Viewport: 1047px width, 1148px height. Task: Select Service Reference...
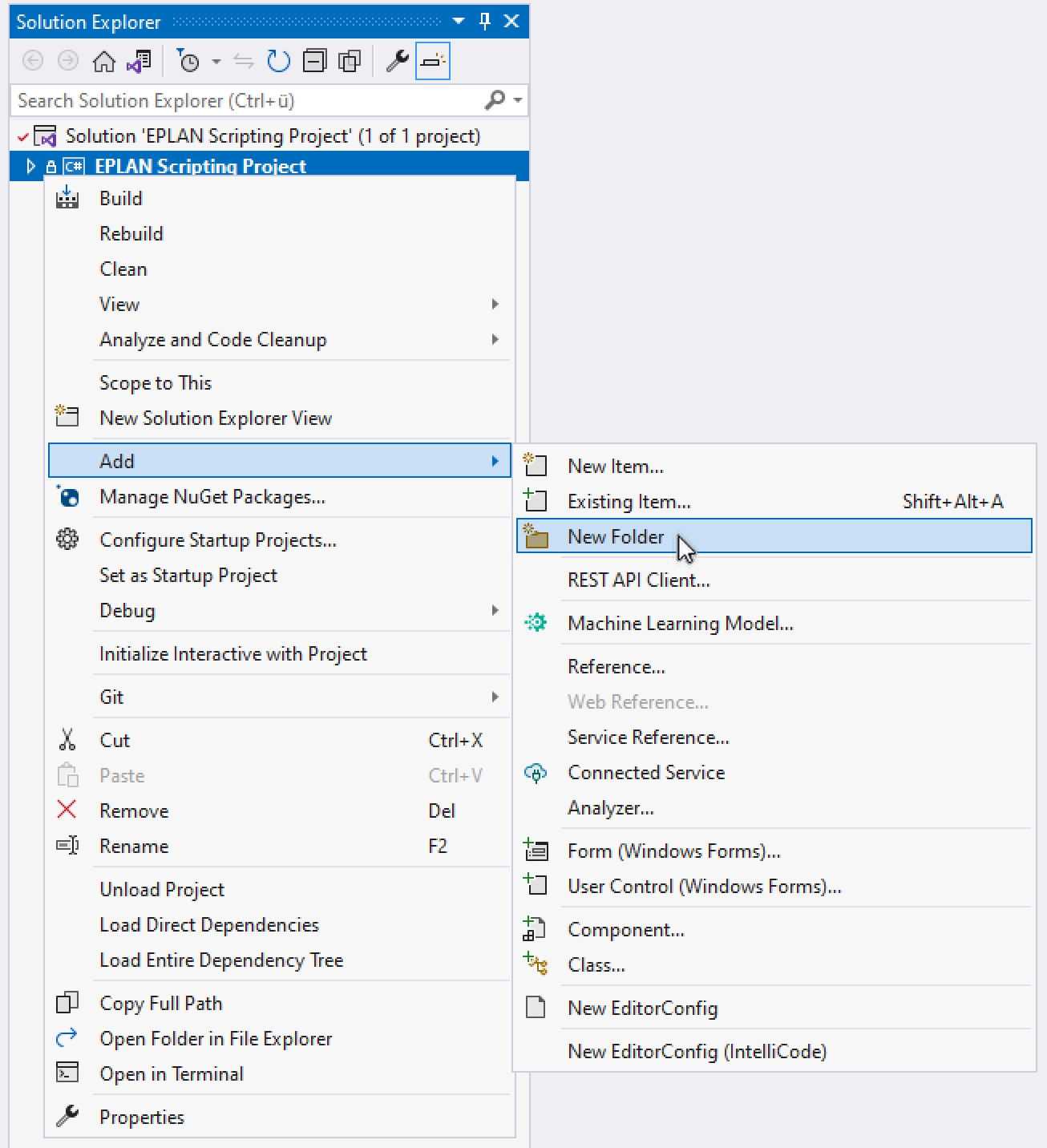tap(774, 737)
